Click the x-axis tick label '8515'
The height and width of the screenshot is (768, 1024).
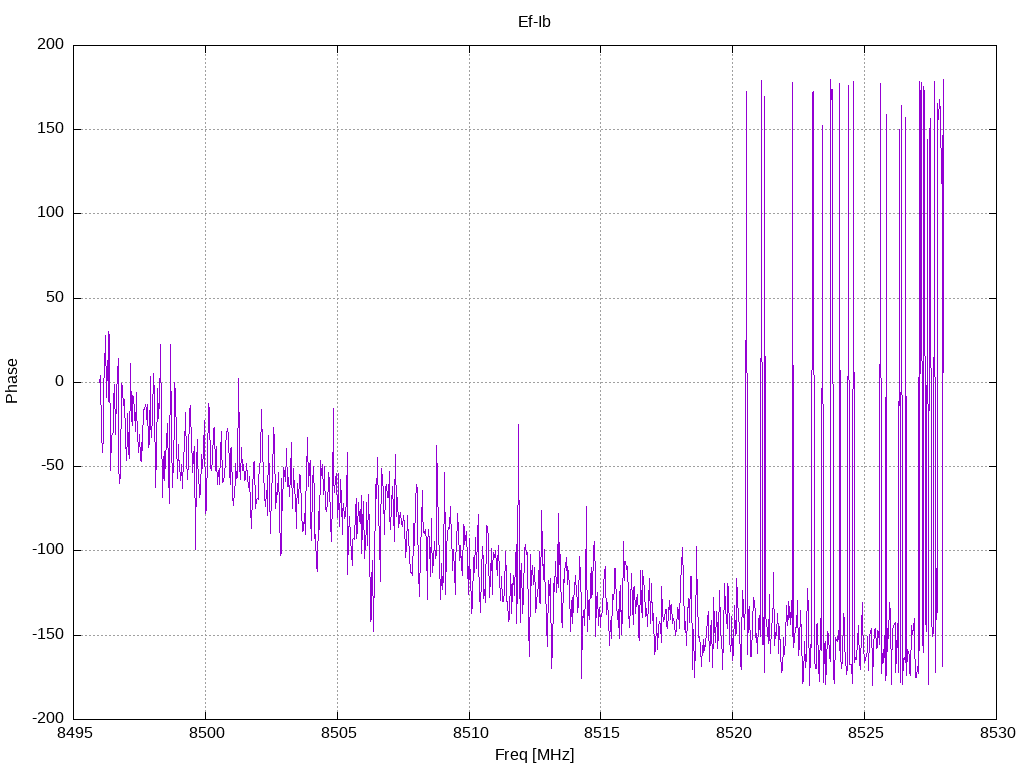pyautogui.click(x=601, y=733)
